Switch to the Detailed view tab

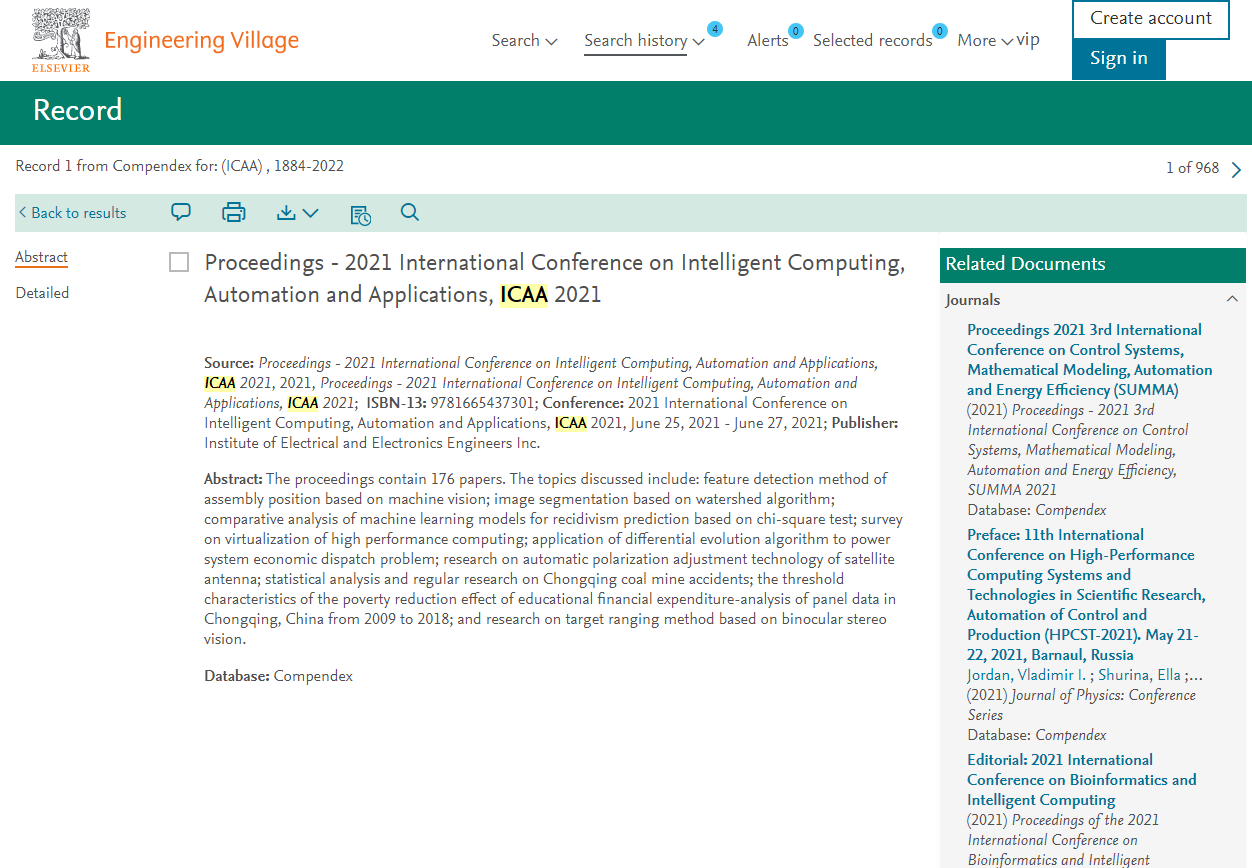point(42,293)
